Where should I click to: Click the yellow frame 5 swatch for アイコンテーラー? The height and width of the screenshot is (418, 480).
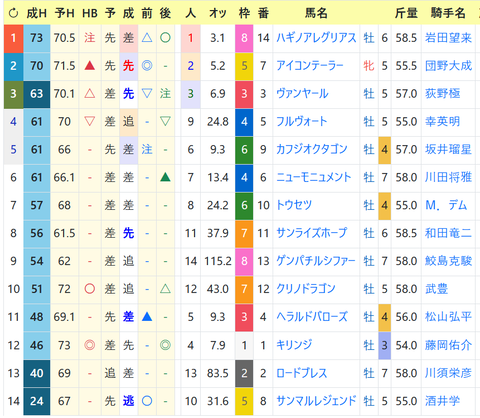coord(244,66)
